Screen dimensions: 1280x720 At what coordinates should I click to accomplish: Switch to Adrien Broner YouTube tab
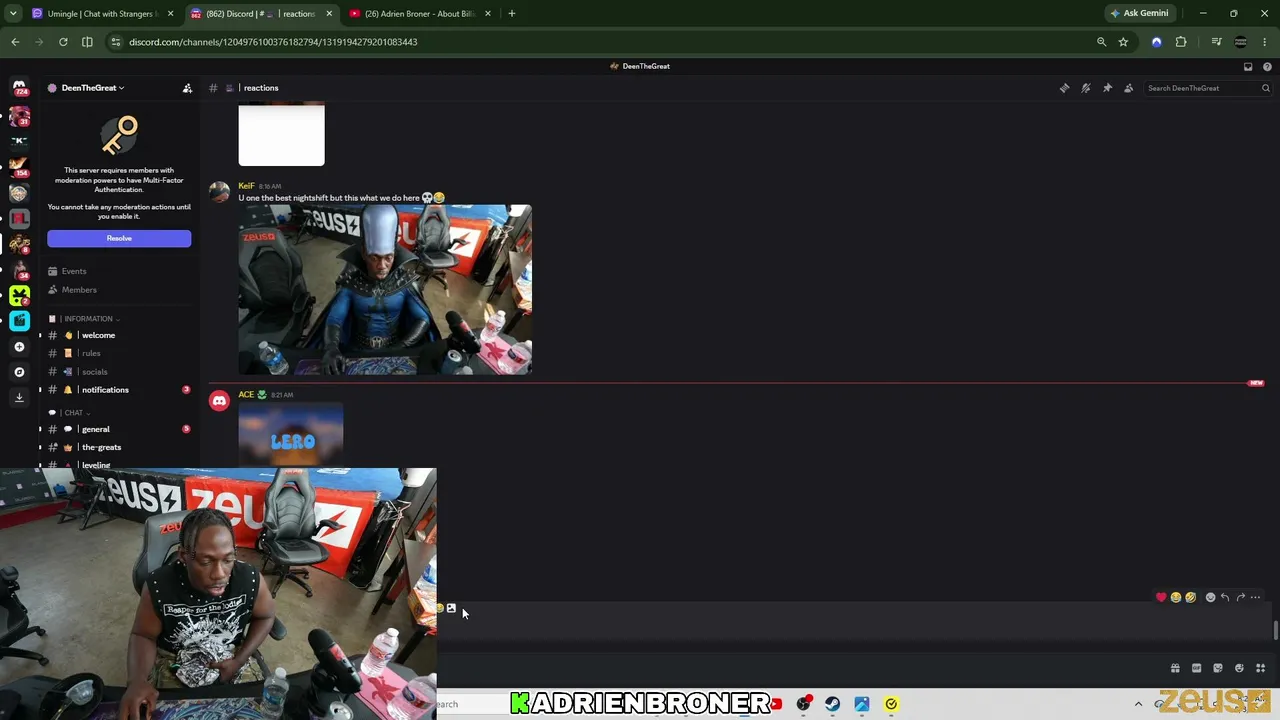(x=420, y=14)
